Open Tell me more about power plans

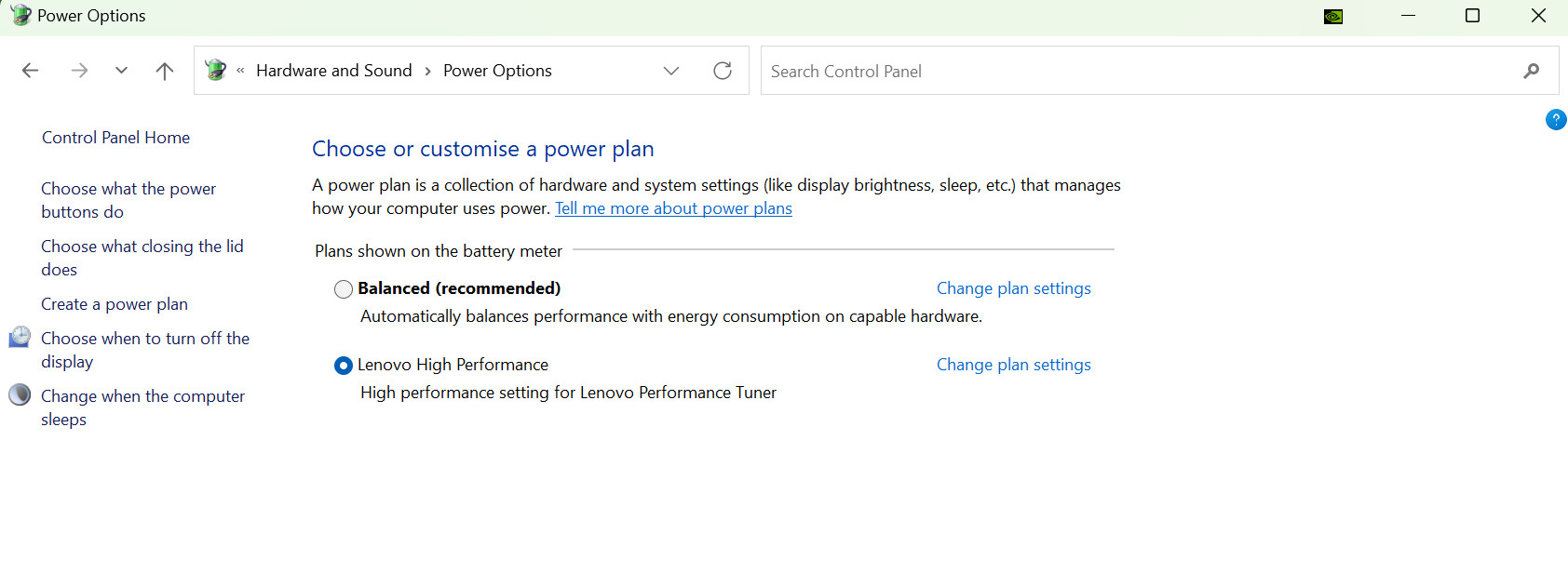click(x=673, y=208)
